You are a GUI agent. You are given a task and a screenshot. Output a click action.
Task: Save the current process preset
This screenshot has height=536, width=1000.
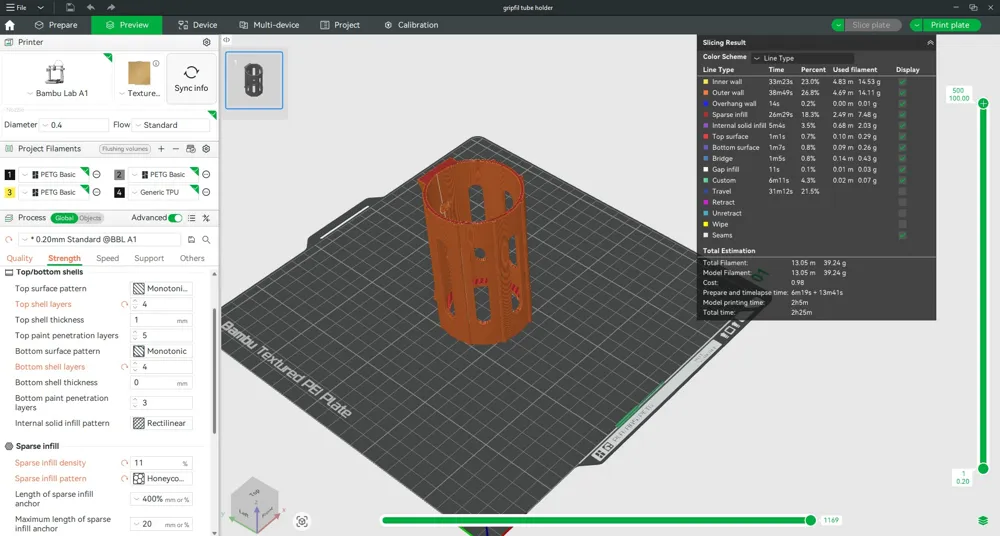[191, 239]
